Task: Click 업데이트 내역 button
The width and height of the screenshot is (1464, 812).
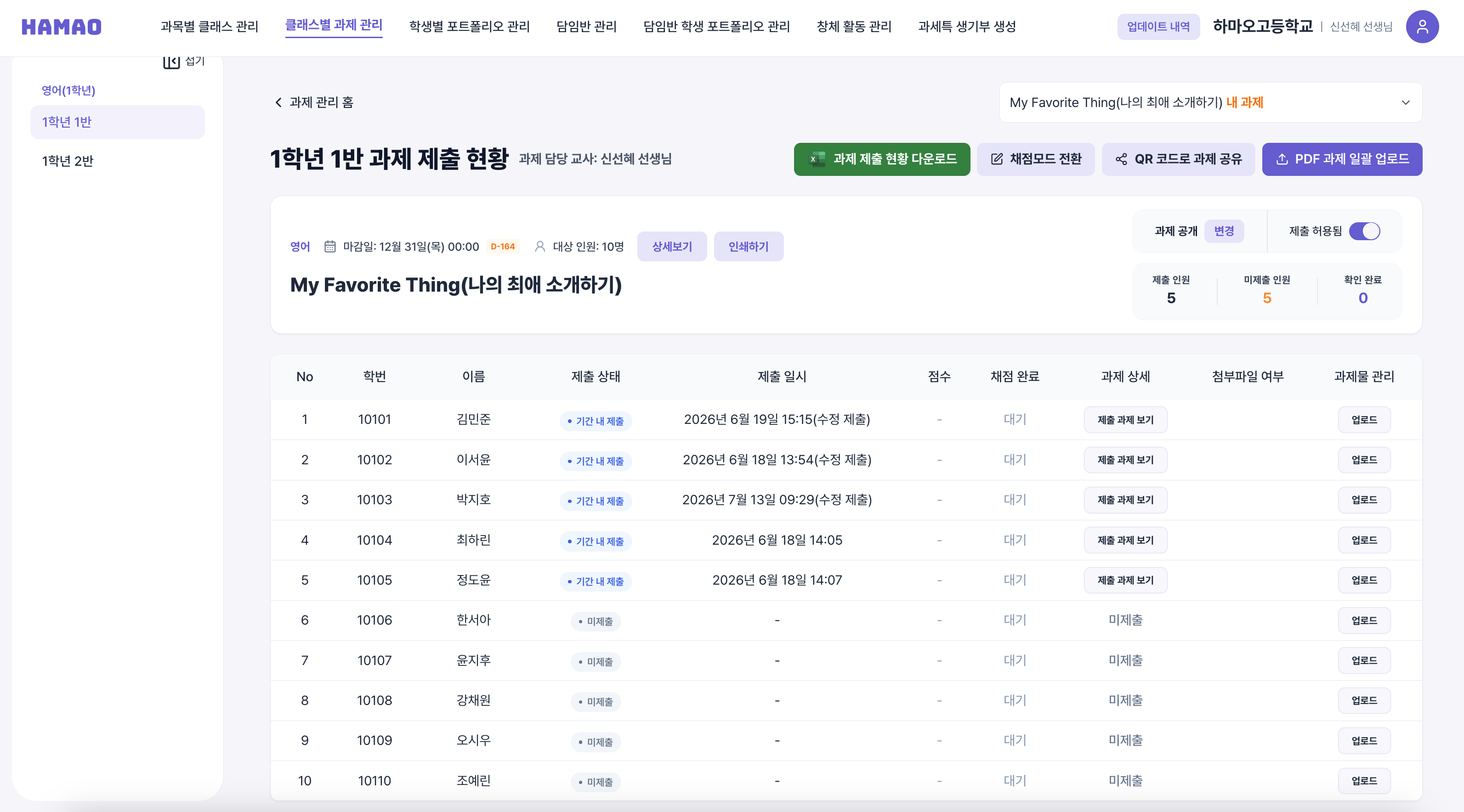Action: [1158, 27]
